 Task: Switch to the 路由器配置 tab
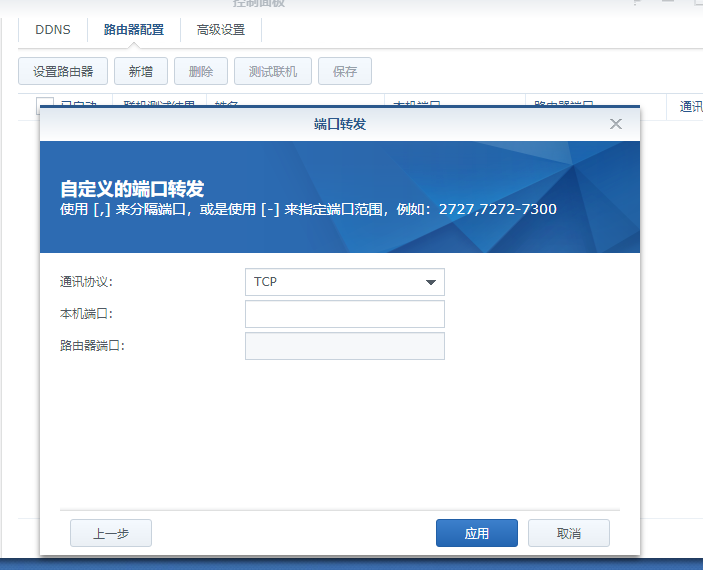point(134,30)
